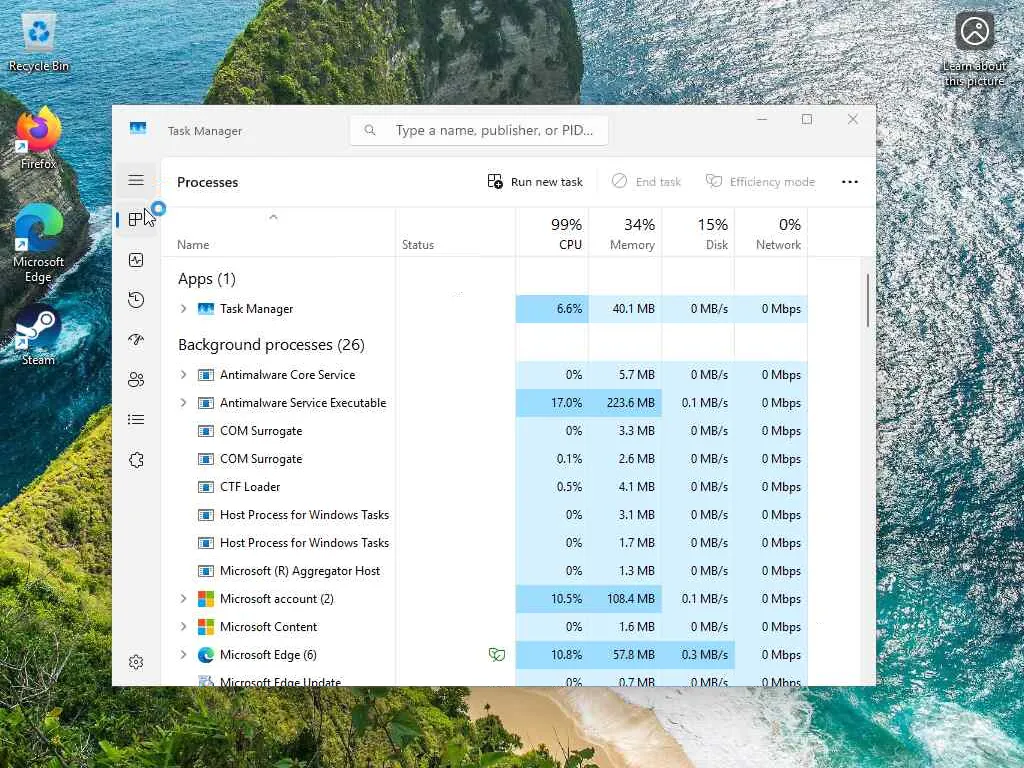Expand the Microsoft Content process
Viewport: 1024px width, 768px height.
point(184,627)
